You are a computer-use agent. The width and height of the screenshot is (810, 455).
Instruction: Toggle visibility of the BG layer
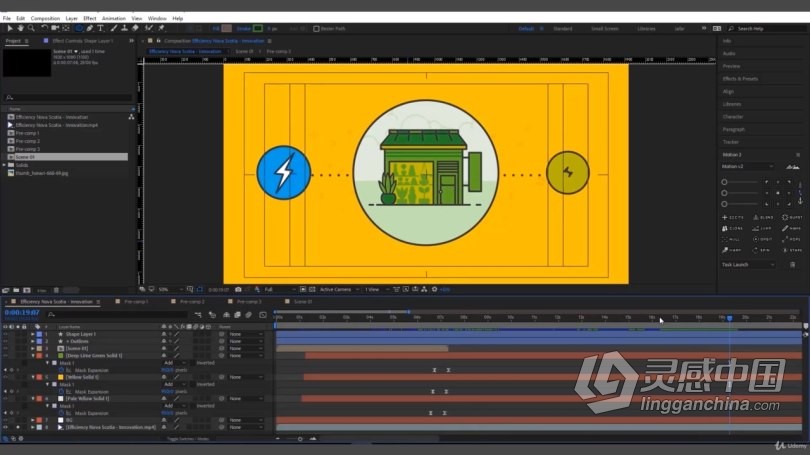pos(6,420)
